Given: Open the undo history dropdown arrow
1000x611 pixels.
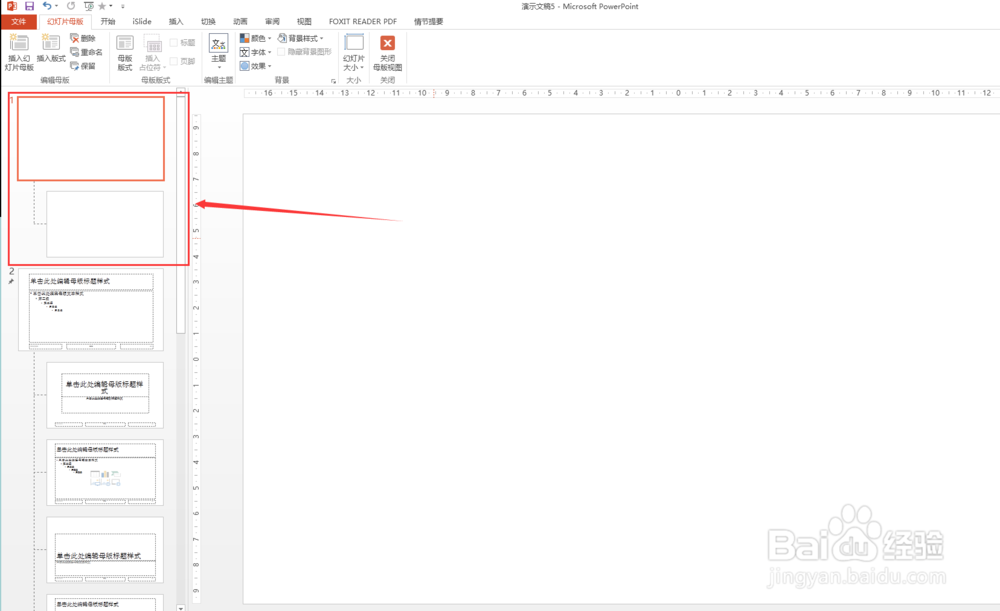Looking at the screenshot, I should coord(57,6).
